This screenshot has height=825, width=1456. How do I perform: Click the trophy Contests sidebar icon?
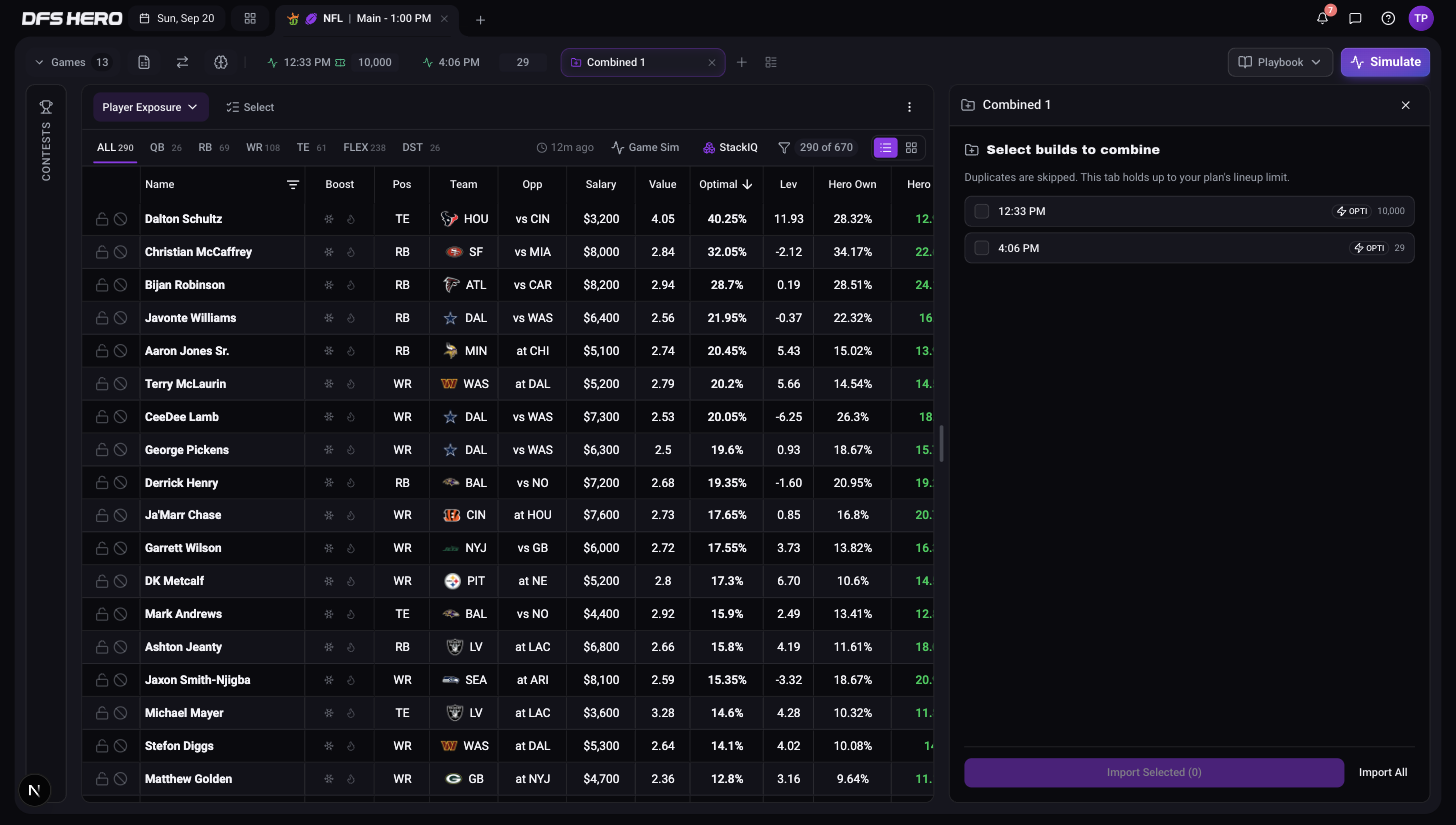[x=46, y=107]
